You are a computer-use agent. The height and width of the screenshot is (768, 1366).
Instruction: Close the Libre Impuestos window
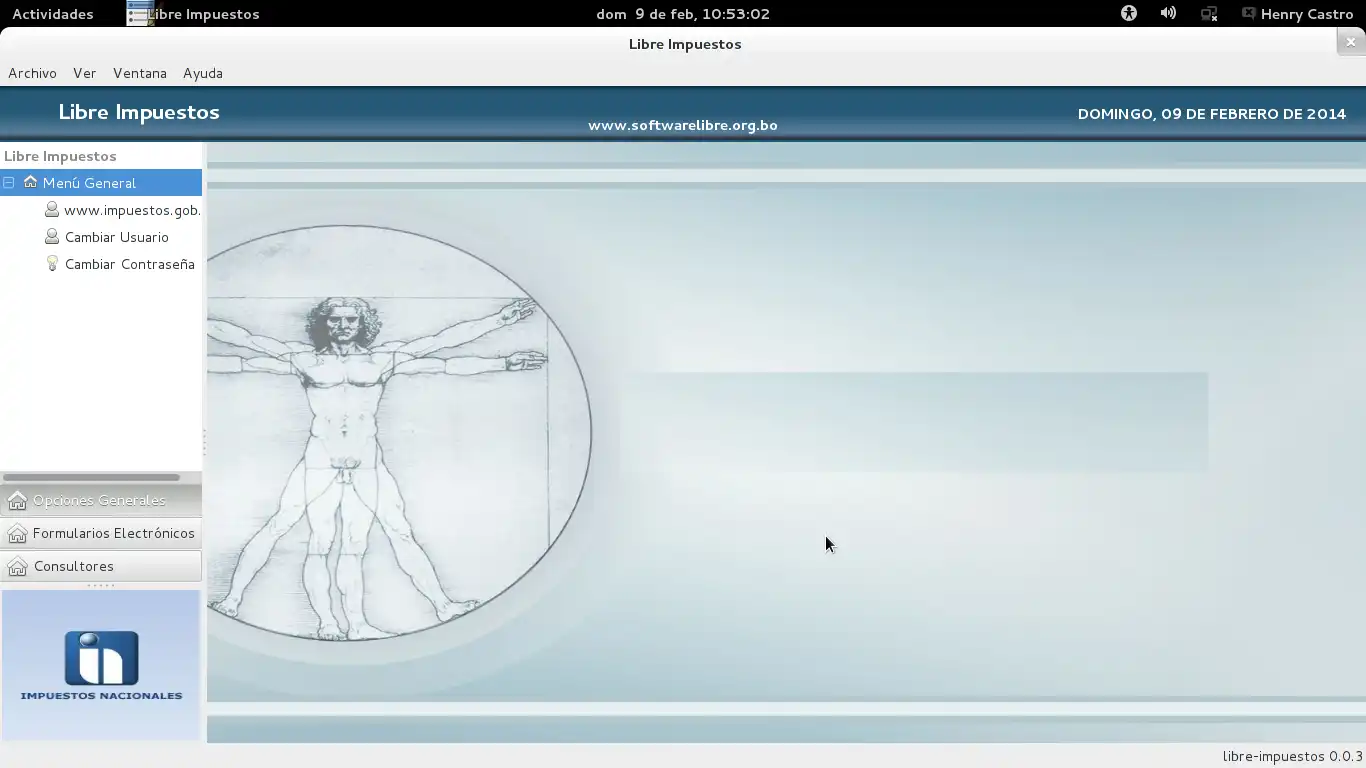click(x=1351, y=42)
